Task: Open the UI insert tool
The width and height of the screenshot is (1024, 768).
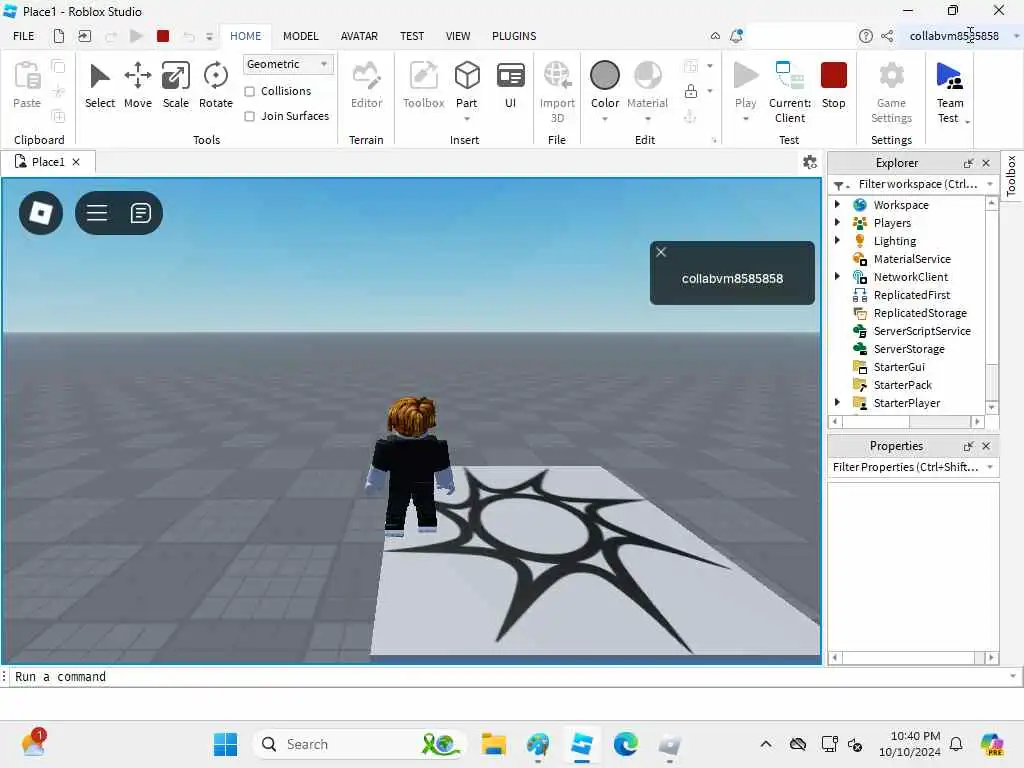Action: pyautogui.click(x=510, y=85)
